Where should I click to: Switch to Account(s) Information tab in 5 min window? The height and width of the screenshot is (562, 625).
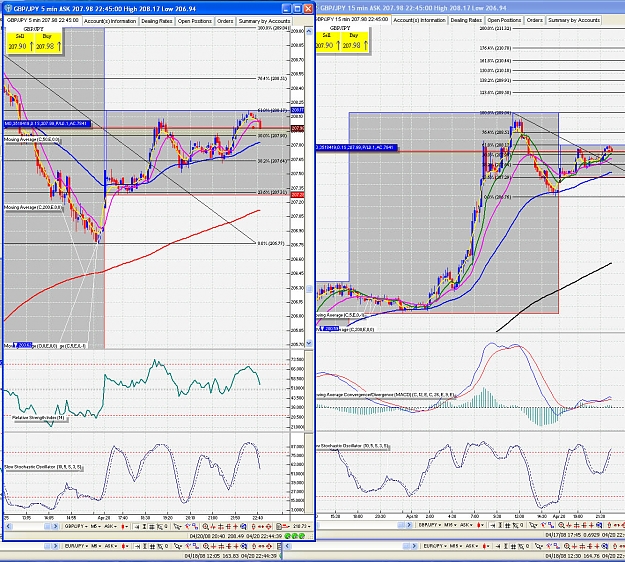110,21
